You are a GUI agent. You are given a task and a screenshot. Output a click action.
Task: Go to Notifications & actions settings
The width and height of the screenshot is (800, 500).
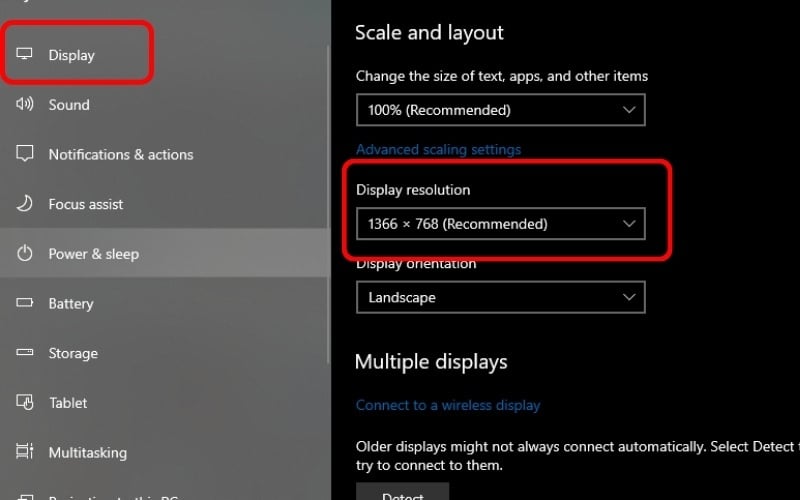(120, 154)
